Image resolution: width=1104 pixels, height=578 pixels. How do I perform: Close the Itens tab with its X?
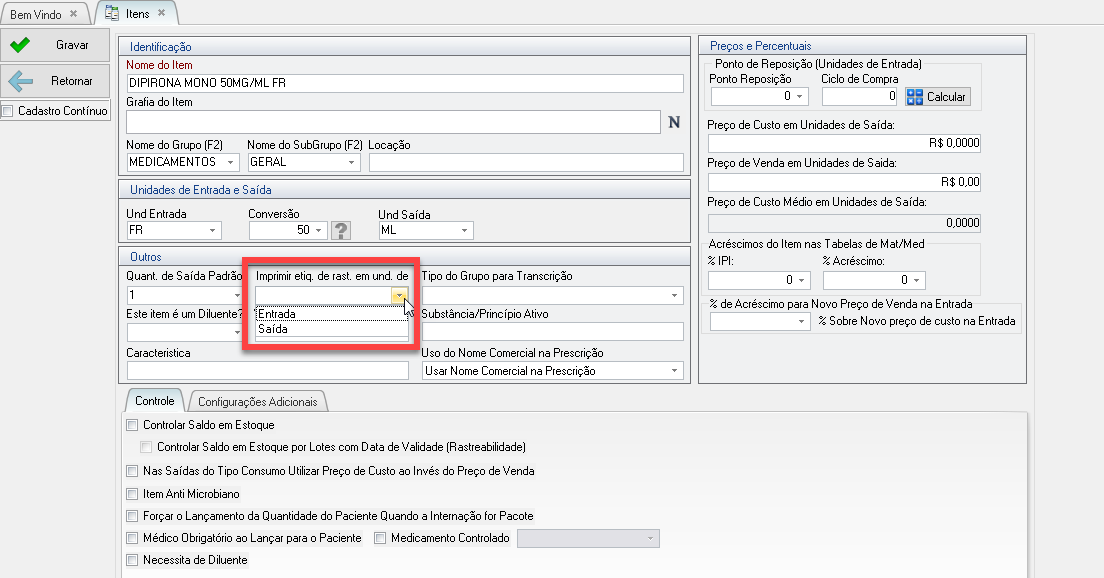162,14
